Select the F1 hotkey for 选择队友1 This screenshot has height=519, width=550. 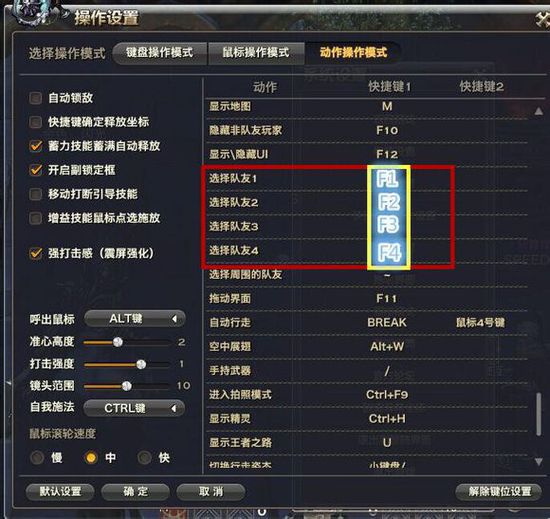(387, 178)
